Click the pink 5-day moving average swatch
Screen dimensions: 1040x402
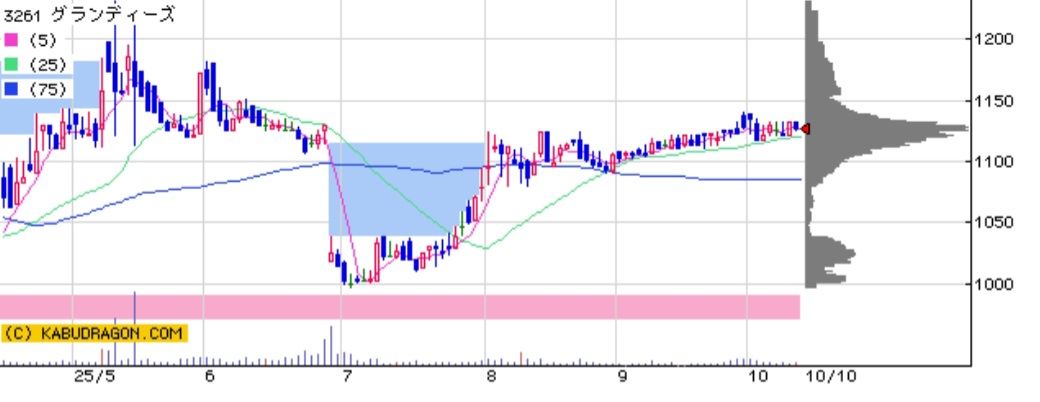point(12,40)
